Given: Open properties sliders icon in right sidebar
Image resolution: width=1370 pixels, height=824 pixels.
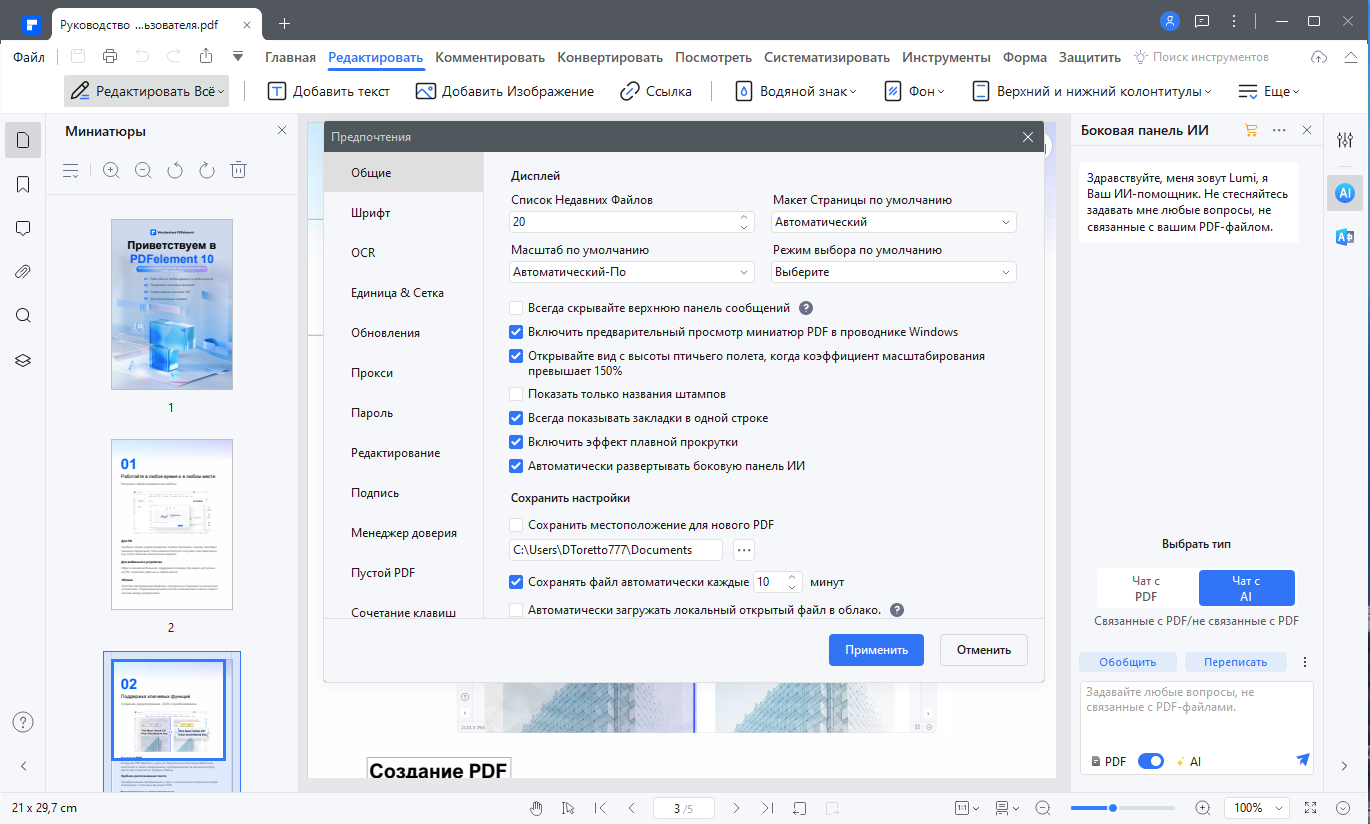Looking at the screenshot, I should pyautogui.click(x=1345, y=140).
